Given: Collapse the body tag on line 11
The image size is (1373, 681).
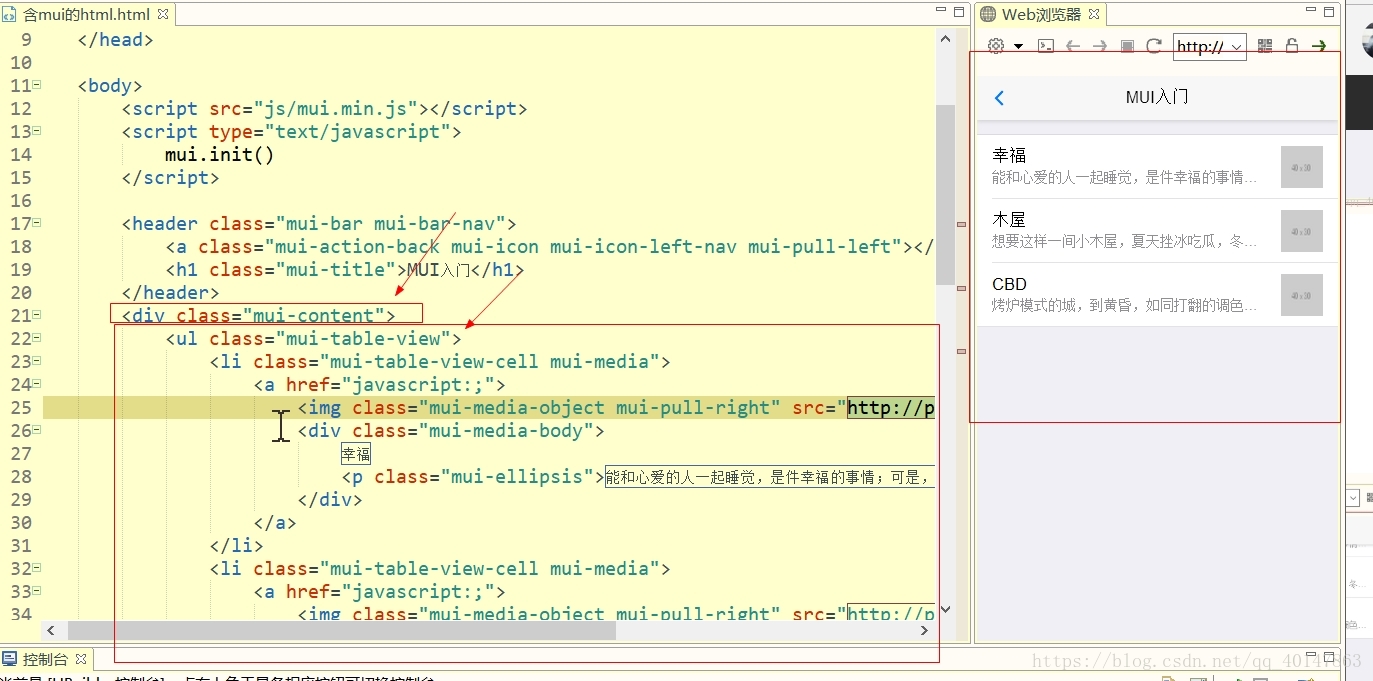Looking at the screenshot, I should pyautogui.click(x=37, y=85).
